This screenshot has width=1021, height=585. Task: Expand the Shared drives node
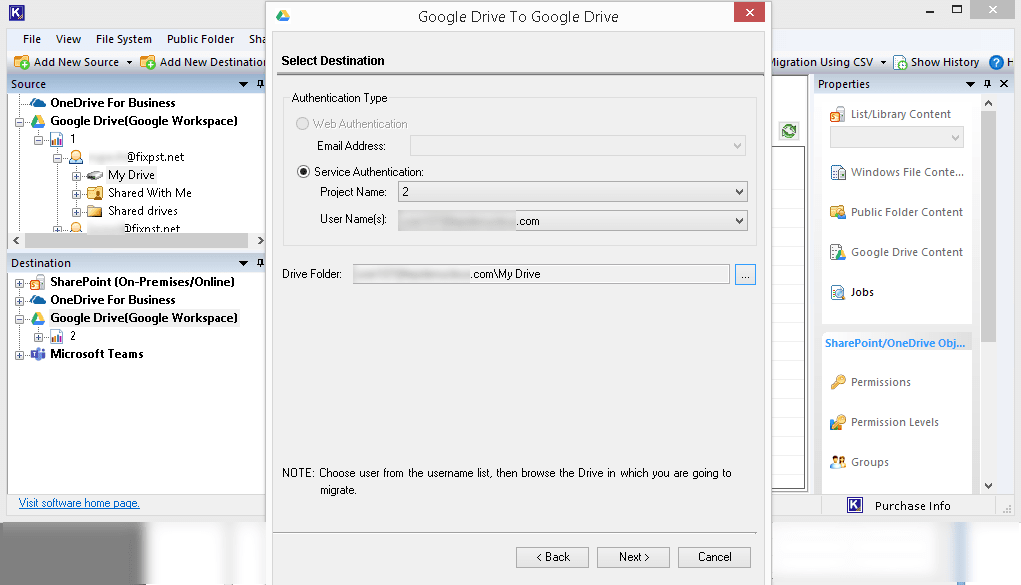(x=76, y=212)
